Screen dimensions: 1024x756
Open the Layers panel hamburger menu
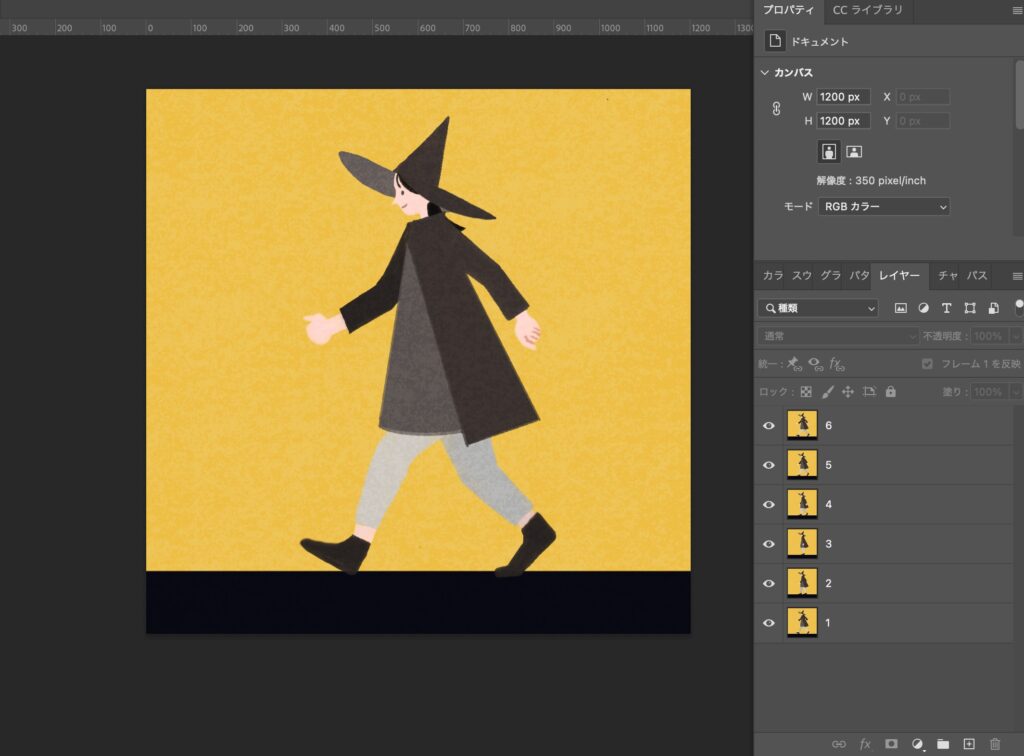point(1017,275)
